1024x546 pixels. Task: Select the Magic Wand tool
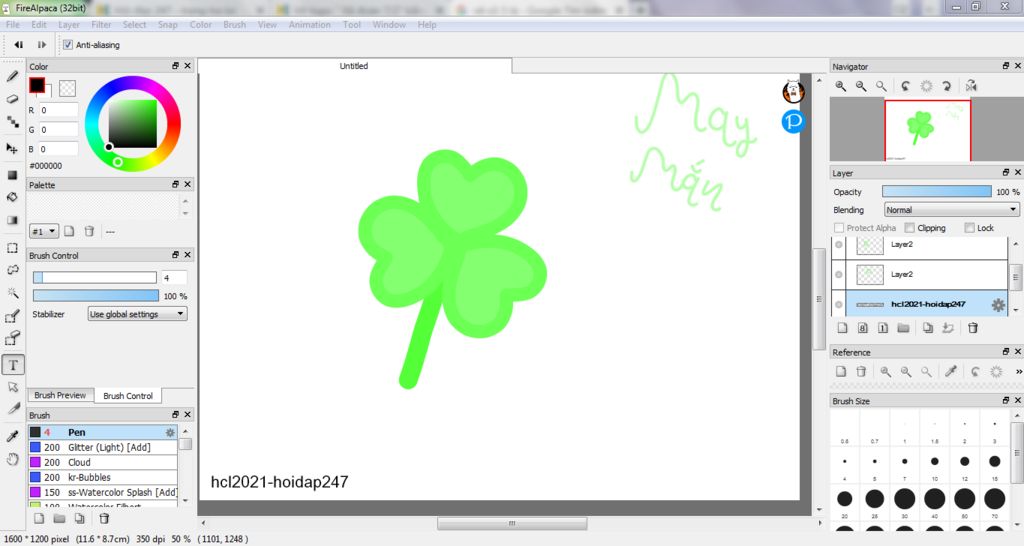click(12, 293)
